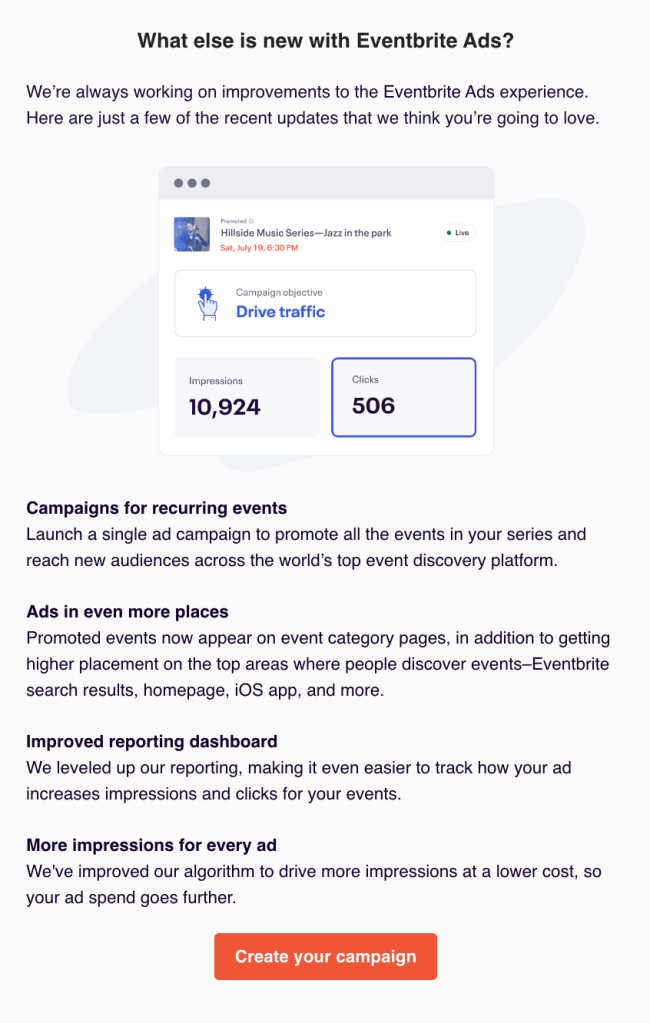Select the event thumbnail photo
This screenshot has height=1023, width=650.
192,233
